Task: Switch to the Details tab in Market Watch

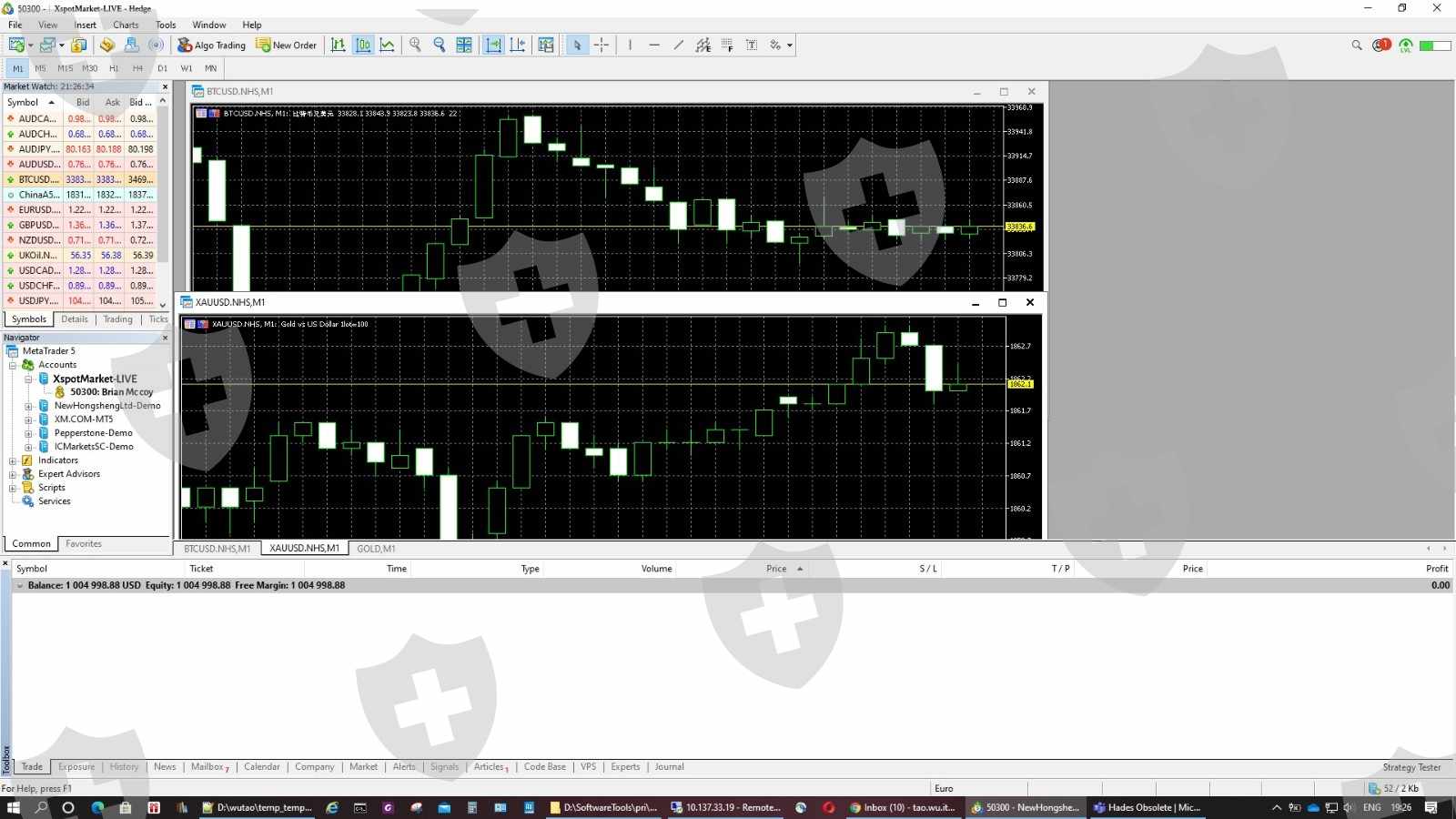Action: pyautogui.click(x=75, y=319)
